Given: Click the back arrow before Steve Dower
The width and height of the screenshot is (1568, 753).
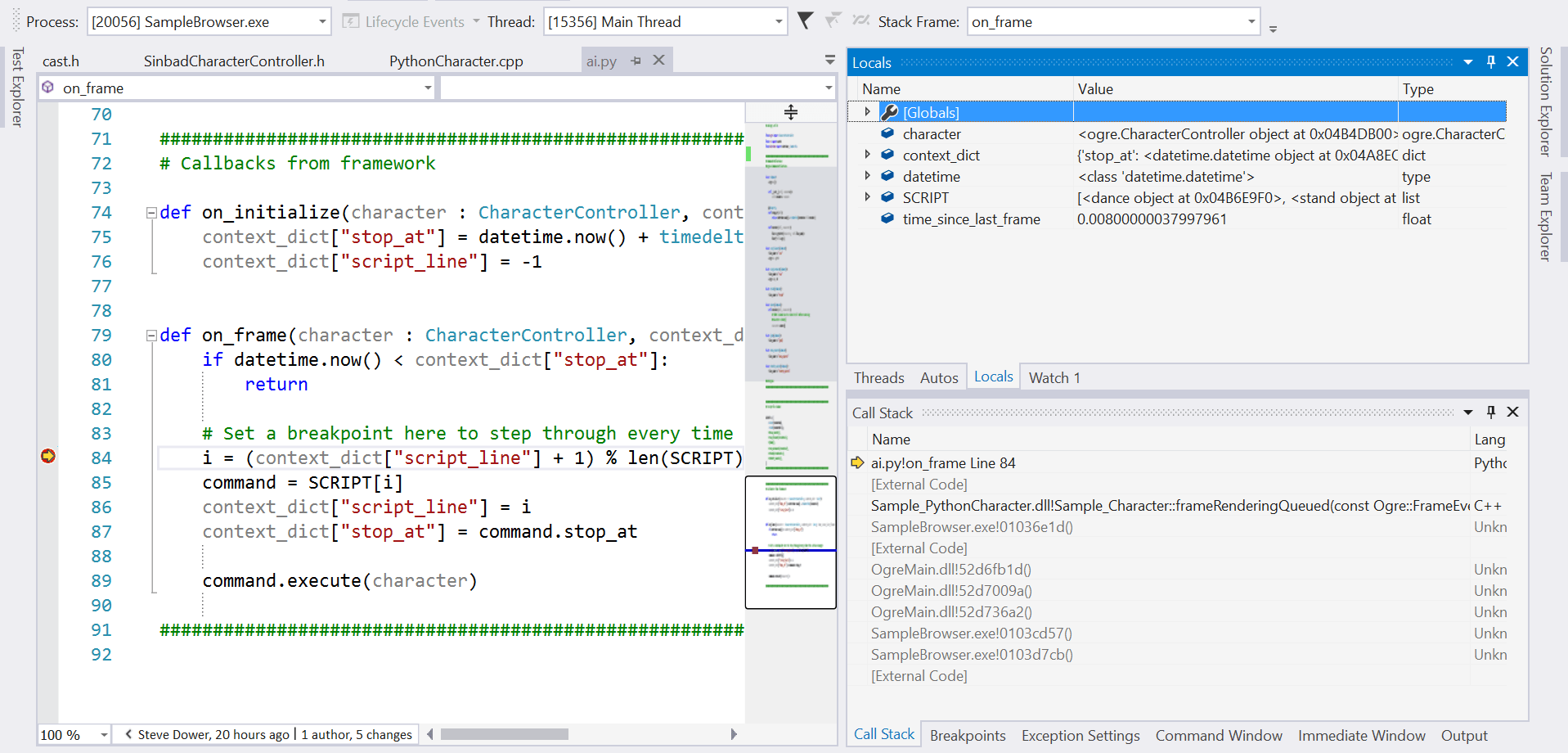Looking at the screenshot, I should pos(128,734).
